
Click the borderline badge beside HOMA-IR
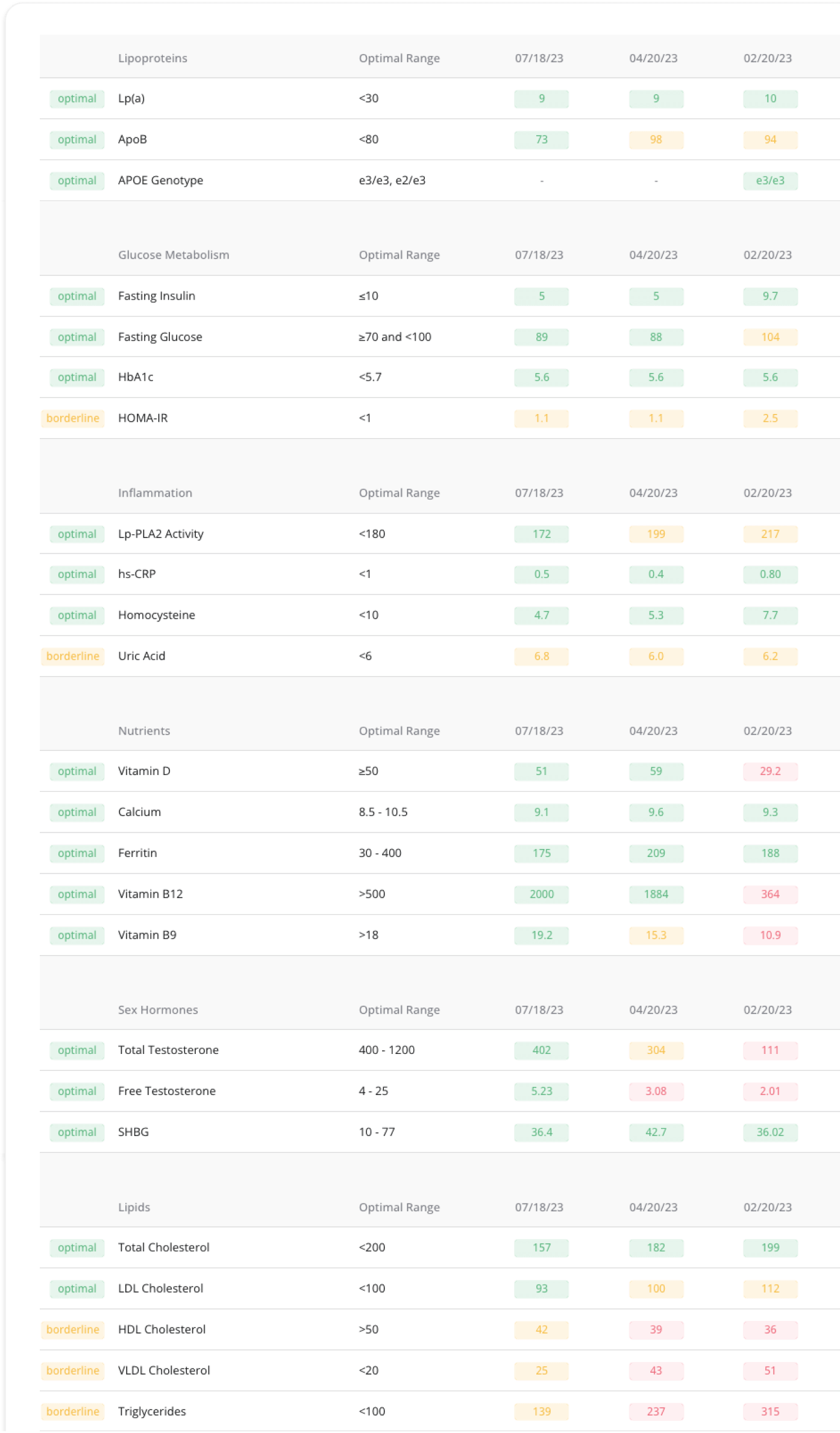point(72,418)
